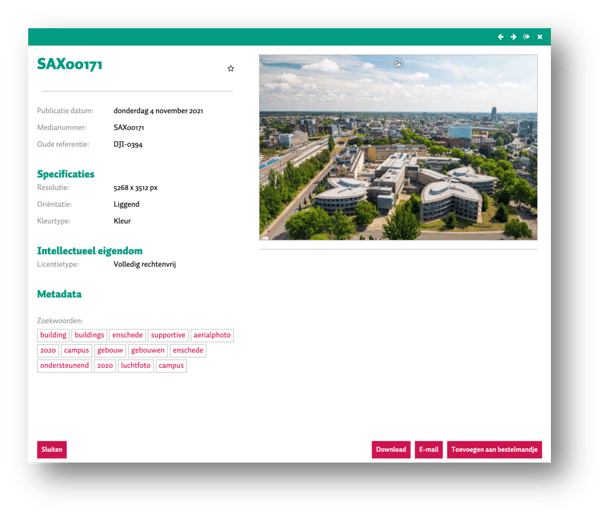Click orientation value 'Liggend'
This screenshot has width=608, height=519.
126,204
